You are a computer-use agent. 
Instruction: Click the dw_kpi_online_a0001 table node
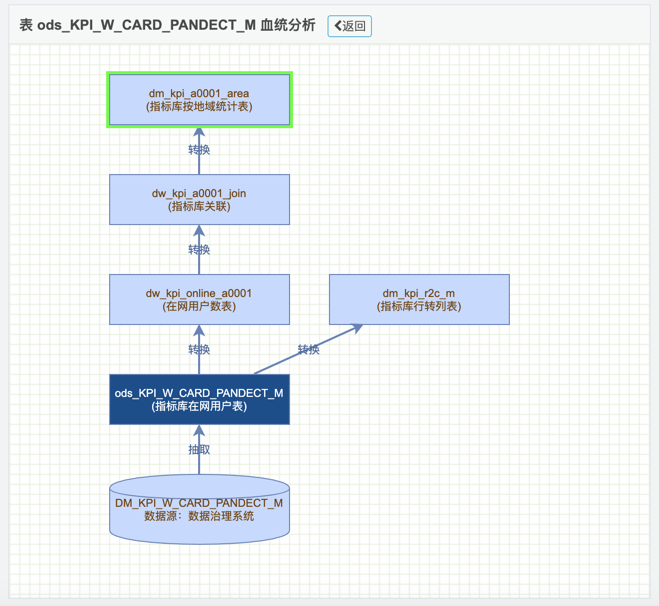pos(199,300)
